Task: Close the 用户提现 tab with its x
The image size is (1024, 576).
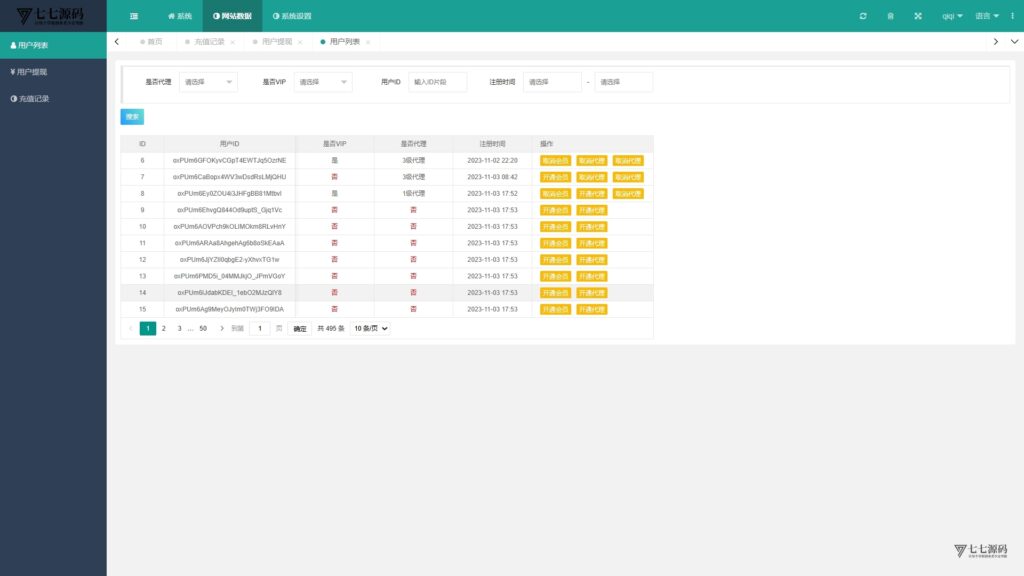Action: (x=300, y=42)
